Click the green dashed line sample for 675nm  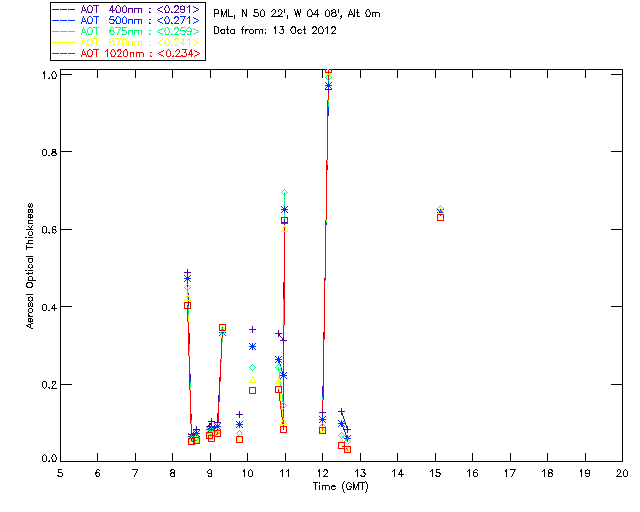[x=64, y=31]
